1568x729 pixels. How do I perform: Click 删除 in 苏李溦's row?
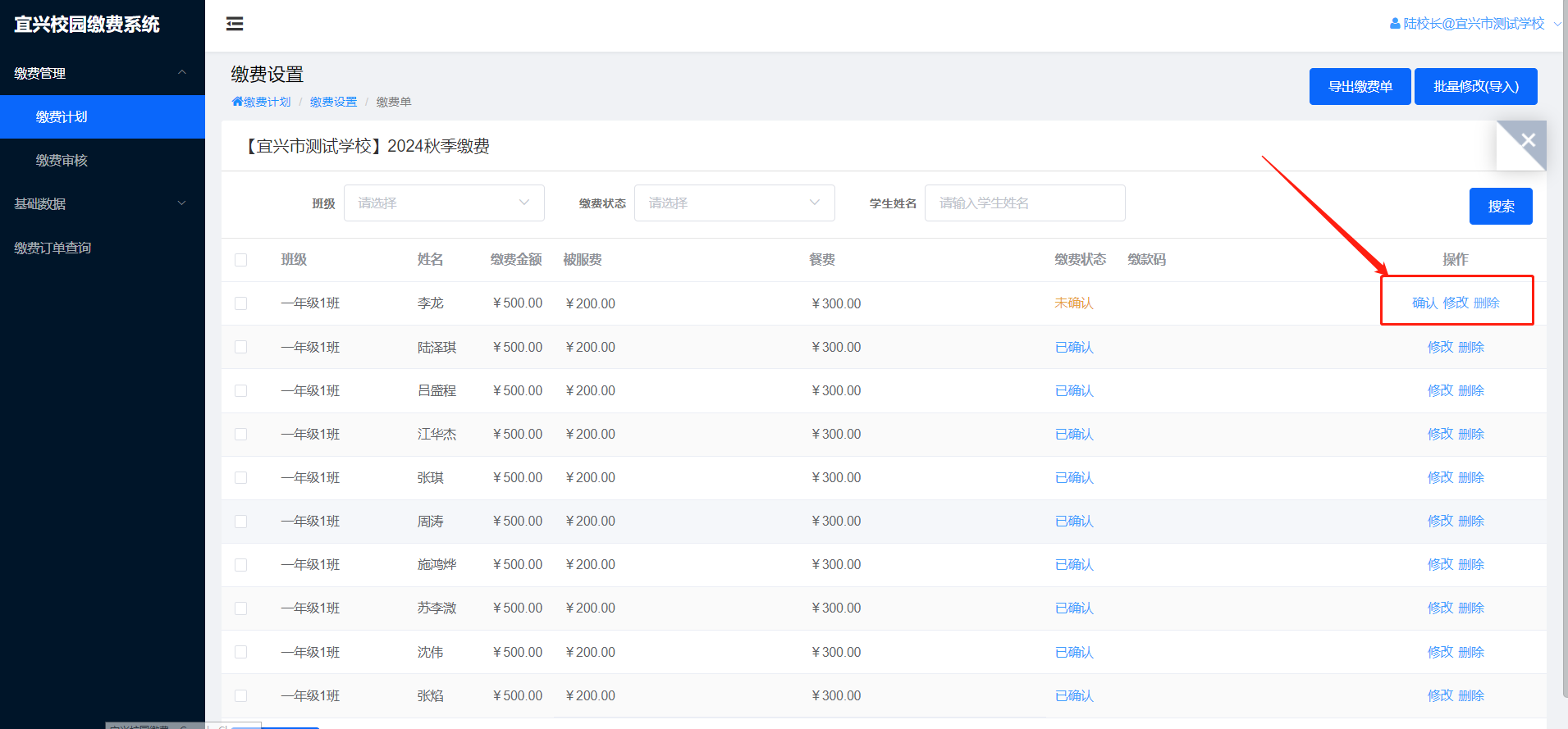pos(1471,608)
